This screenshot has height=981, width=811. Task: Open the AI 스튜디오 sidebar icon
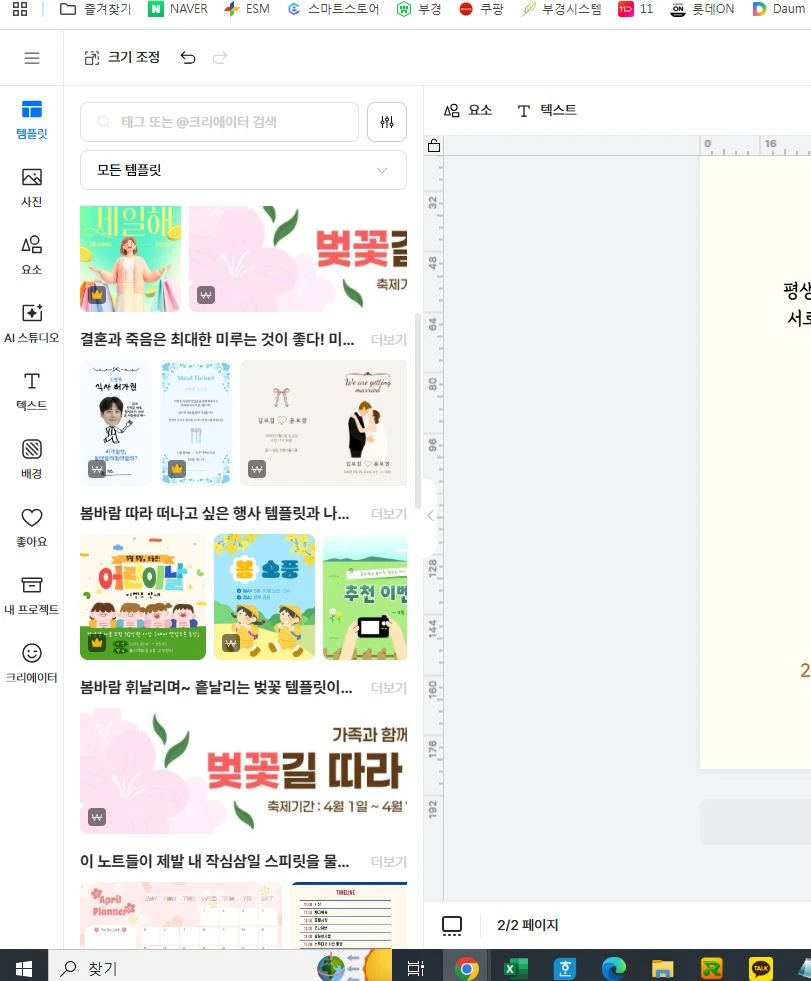(32, 323)
